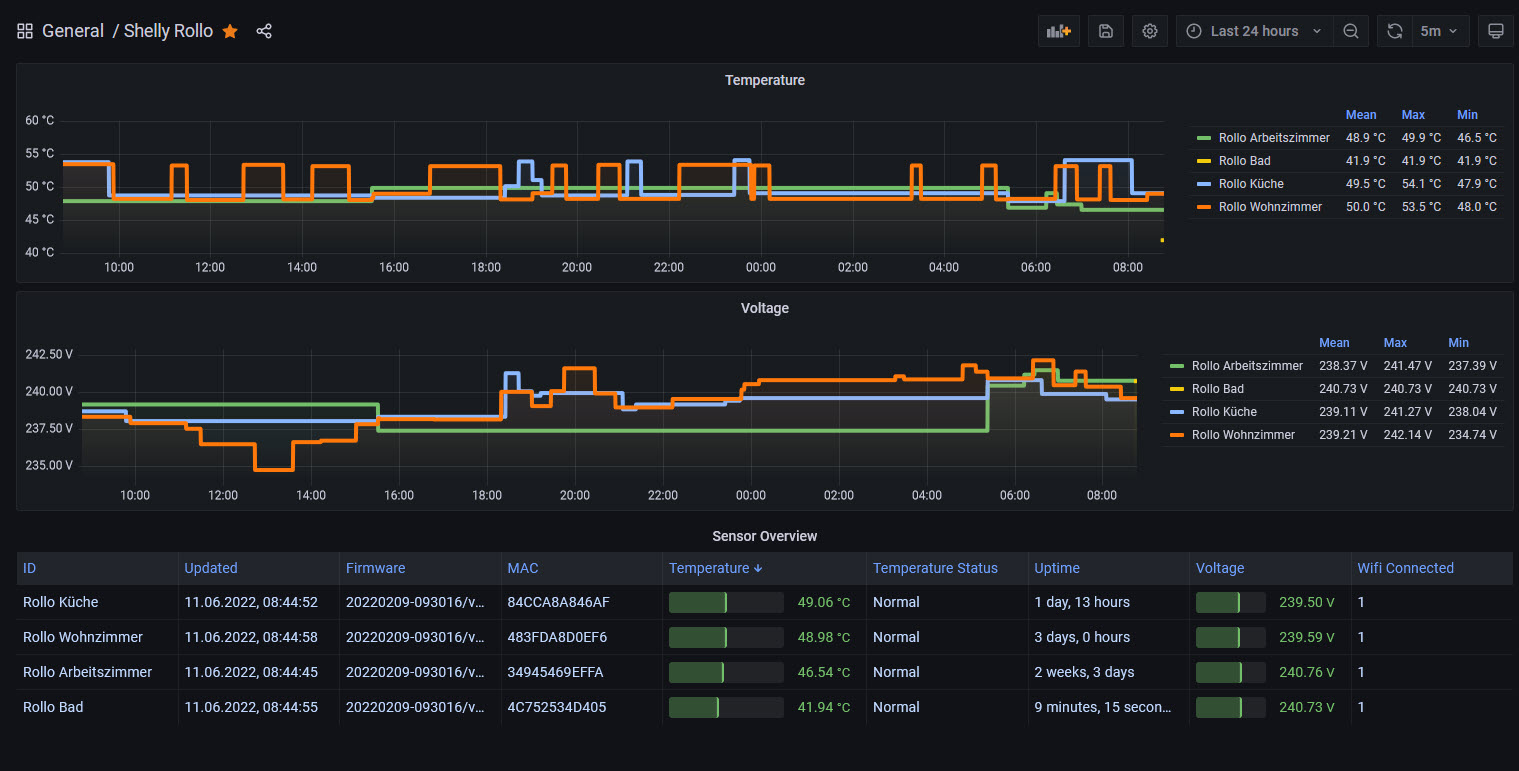Screen dimensions: 1519x771
Task: Select the Rollo Wohnzimmer table row ID
Action: coord(83,637)
